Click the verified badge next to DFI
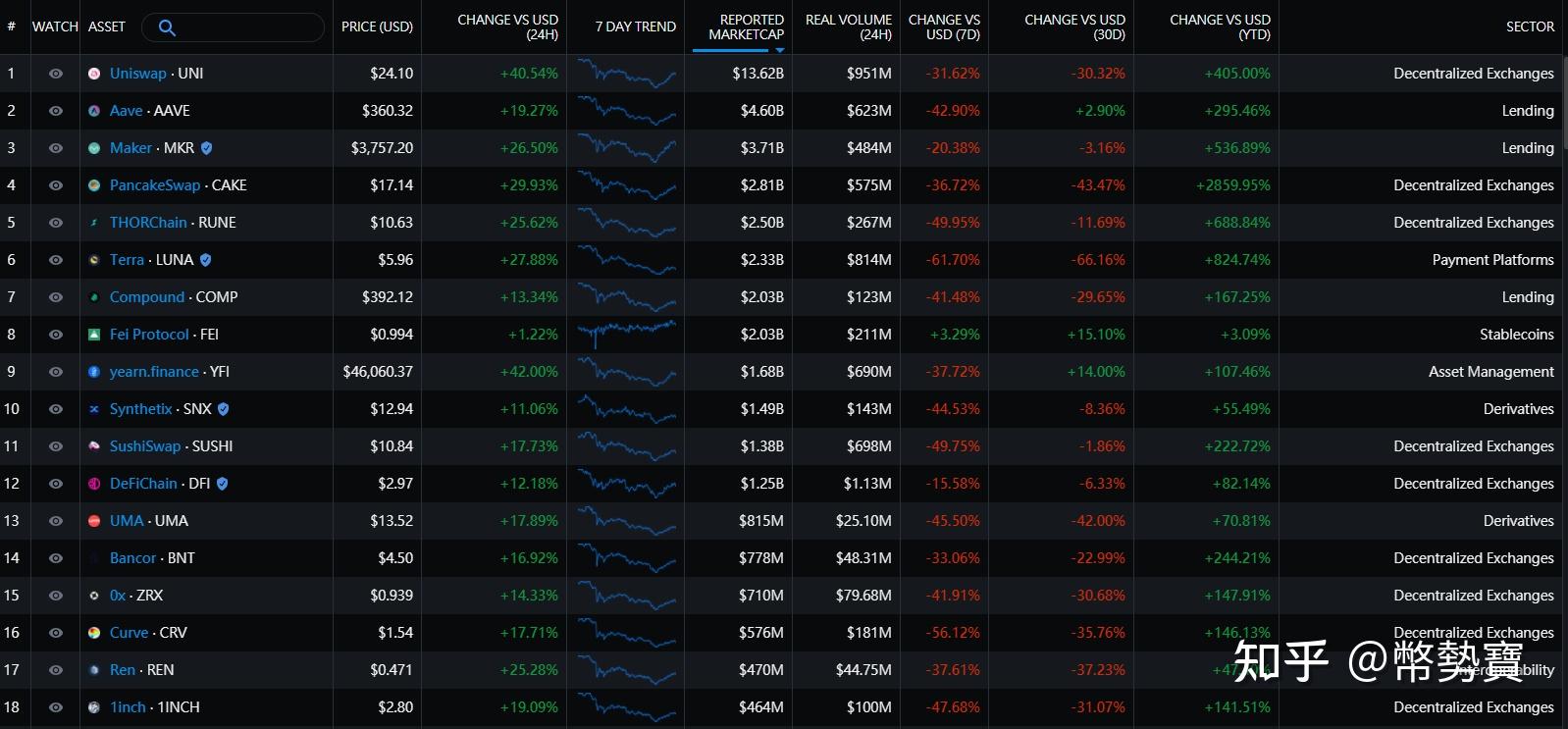This screenshot has width=1568, height=729. tap(222, 484)
